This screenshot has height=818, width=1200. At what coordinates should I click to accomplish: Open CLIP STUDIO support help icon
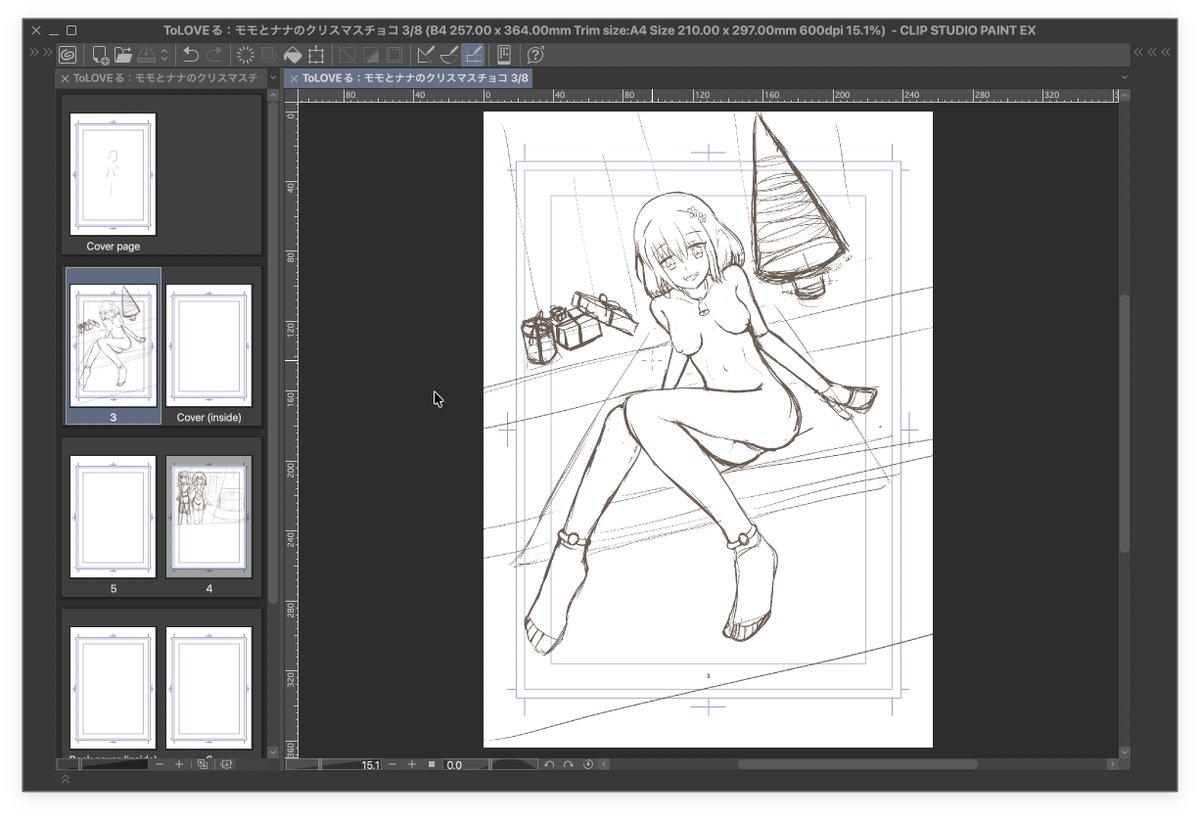click(x=536, y=55)
